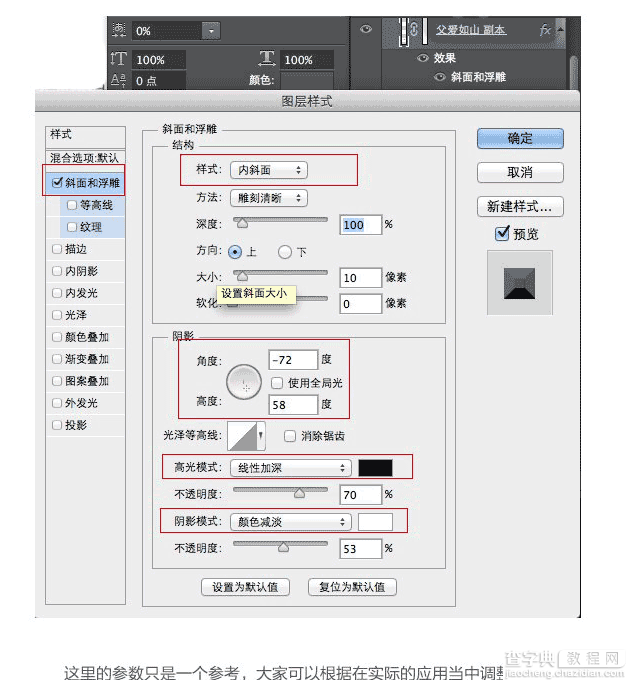Toggle visibility of 父爱如山 副本 layer

click(366, 29)
